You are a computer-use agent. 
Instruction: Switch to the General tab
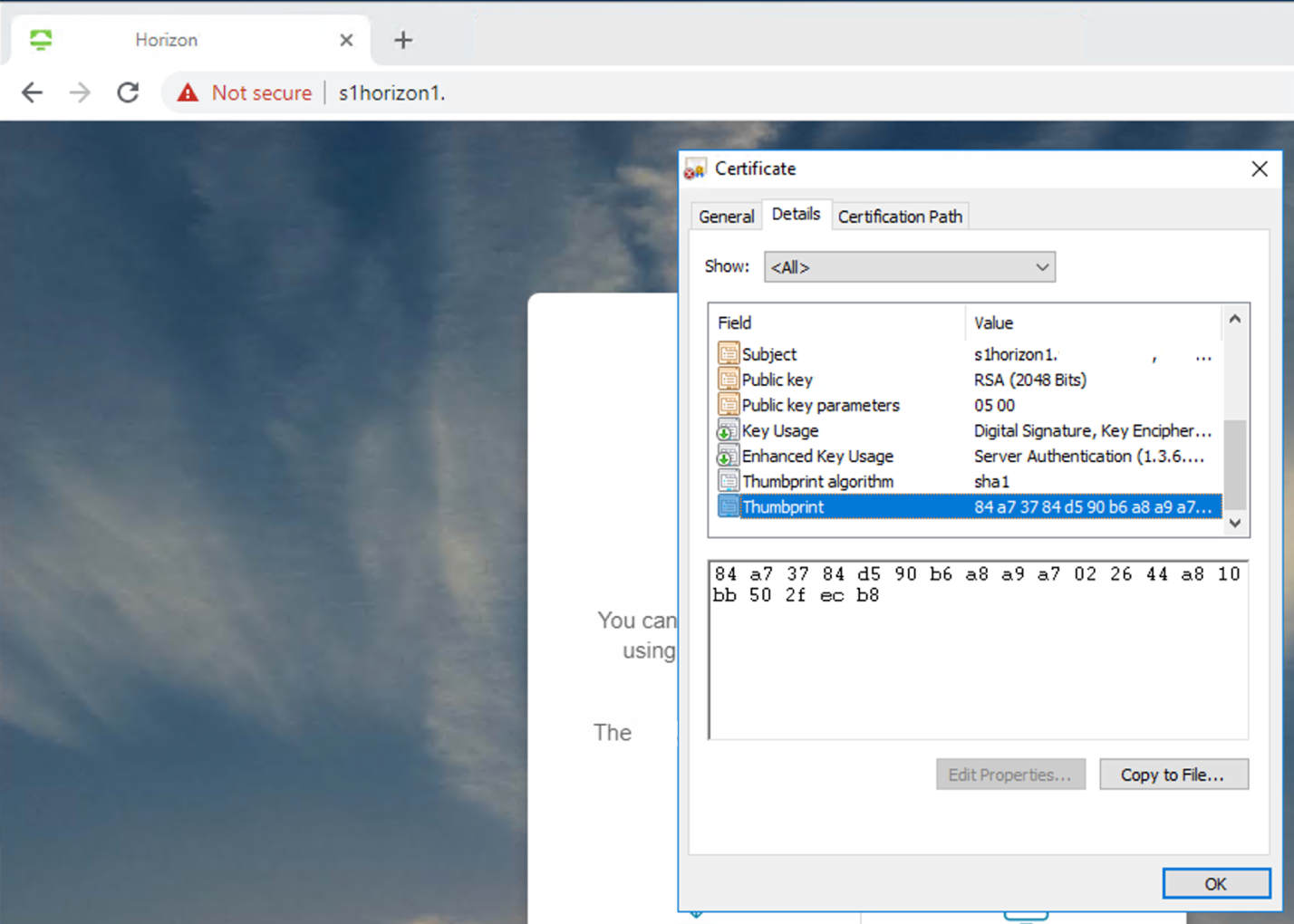tap(725, 216)
